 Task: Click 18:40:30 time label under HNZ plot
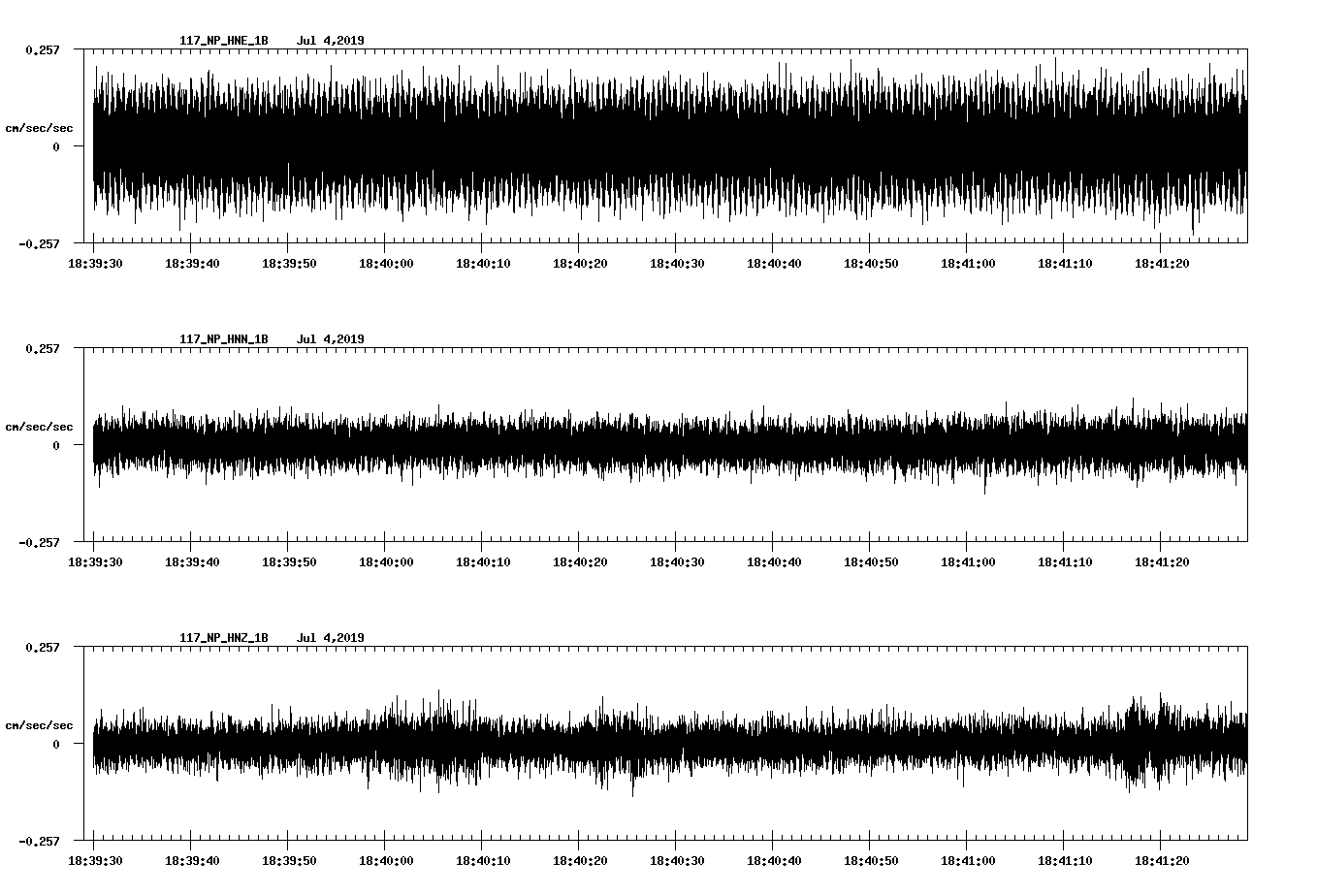pos(677,860)
